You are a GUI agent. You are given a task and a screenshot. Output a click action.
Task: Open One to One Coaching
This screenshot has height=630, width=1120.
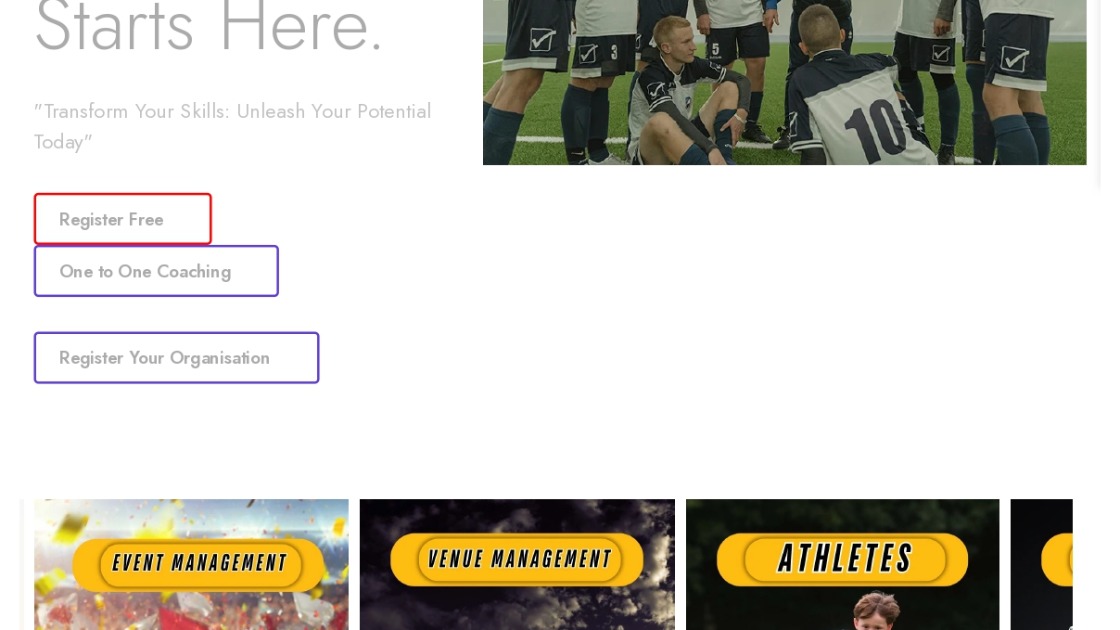pos(156,271)
